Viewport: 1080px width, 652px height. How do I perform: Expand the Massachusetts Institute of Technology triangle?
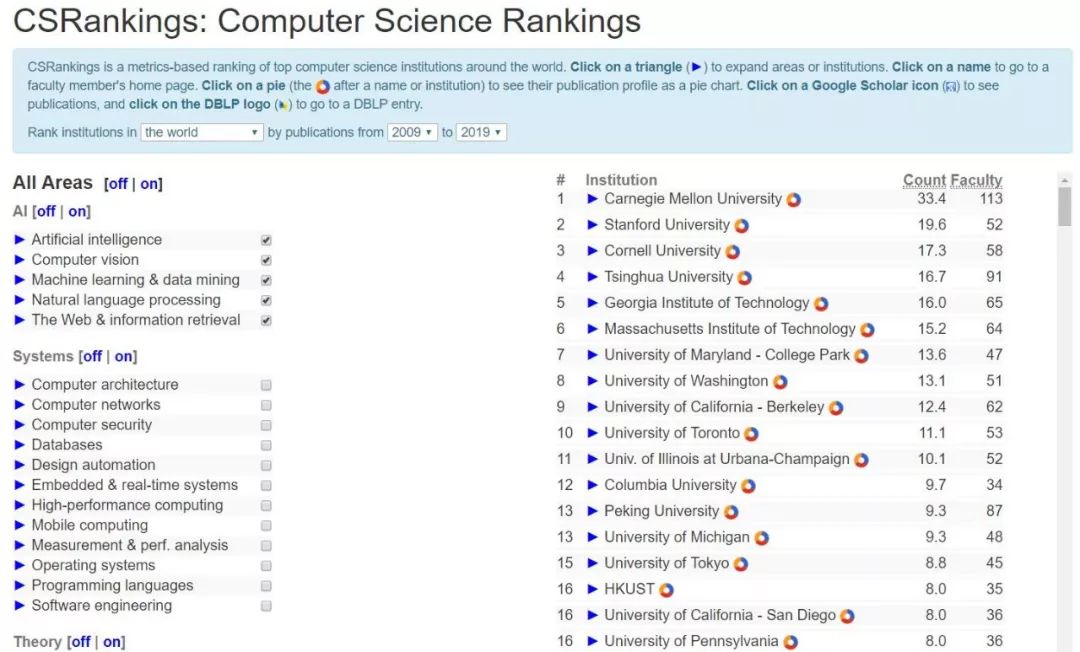tap(592, 329)
